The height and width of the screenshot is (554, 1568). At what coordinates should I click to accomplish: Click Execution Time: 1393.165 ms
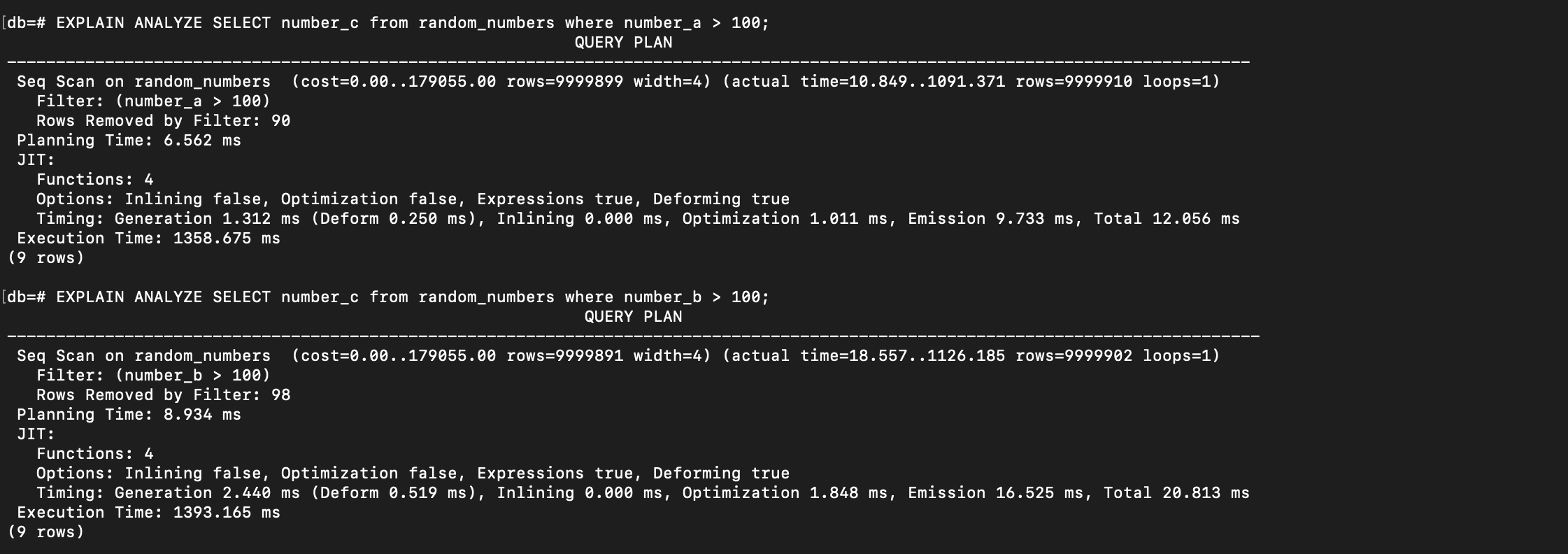pyautogui.click(x=148, y=513)
